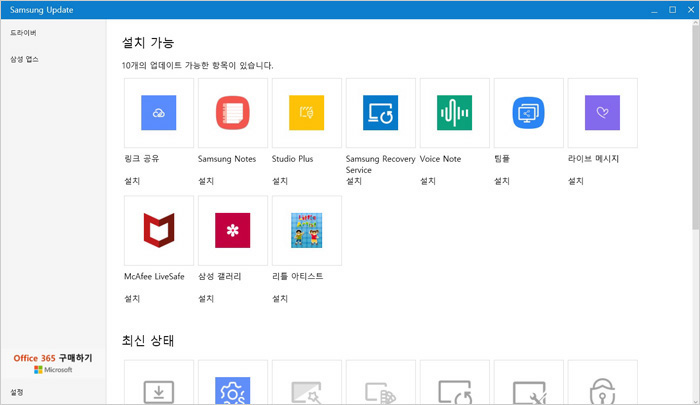Click 설치 under 삼성 갤러리
This screenshot has width=700, height=405.
click(x=206, y=298)
